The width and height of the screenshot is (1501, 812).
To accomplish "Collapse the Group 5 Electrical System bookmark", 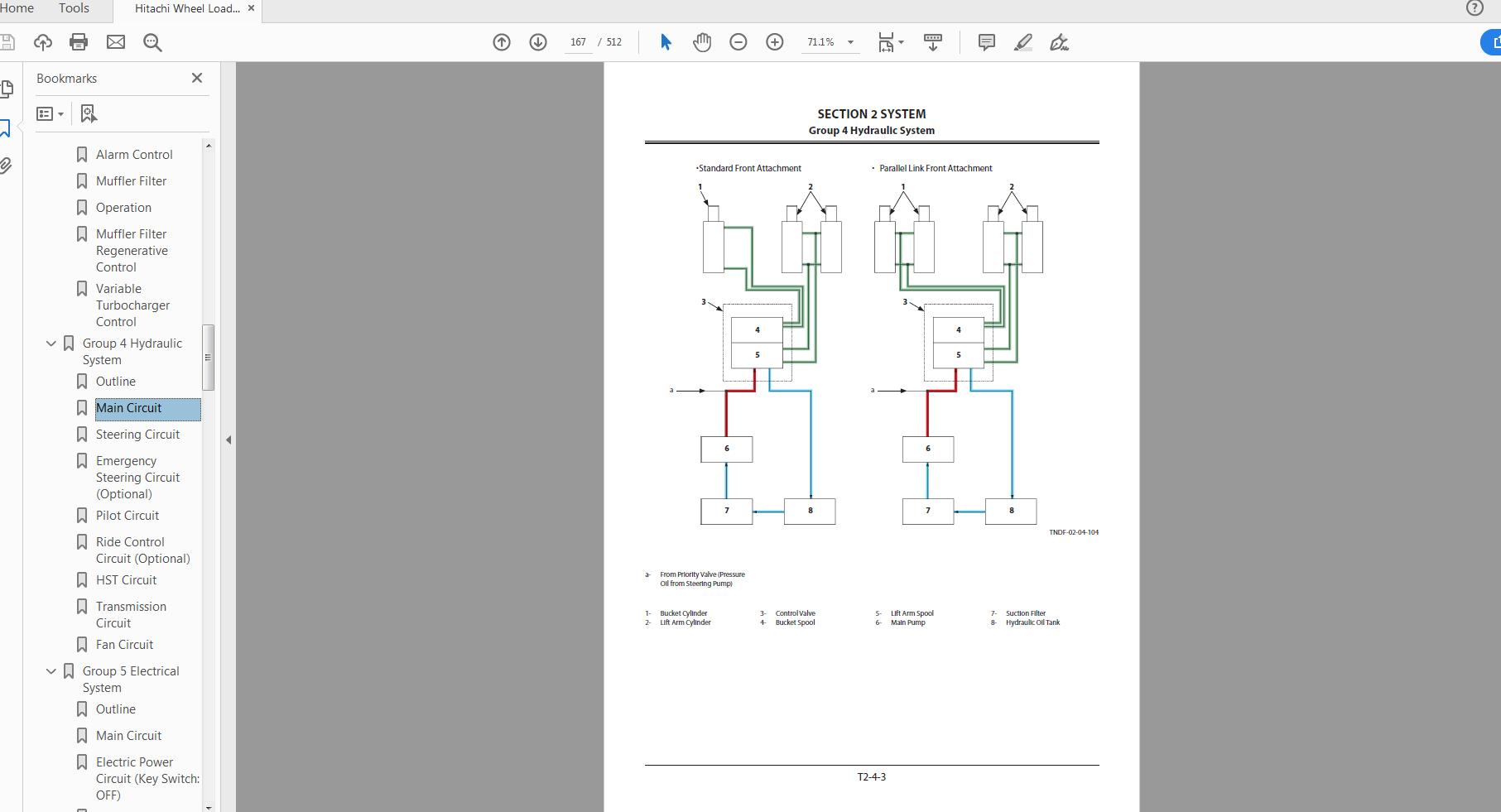I will [51, 671].
